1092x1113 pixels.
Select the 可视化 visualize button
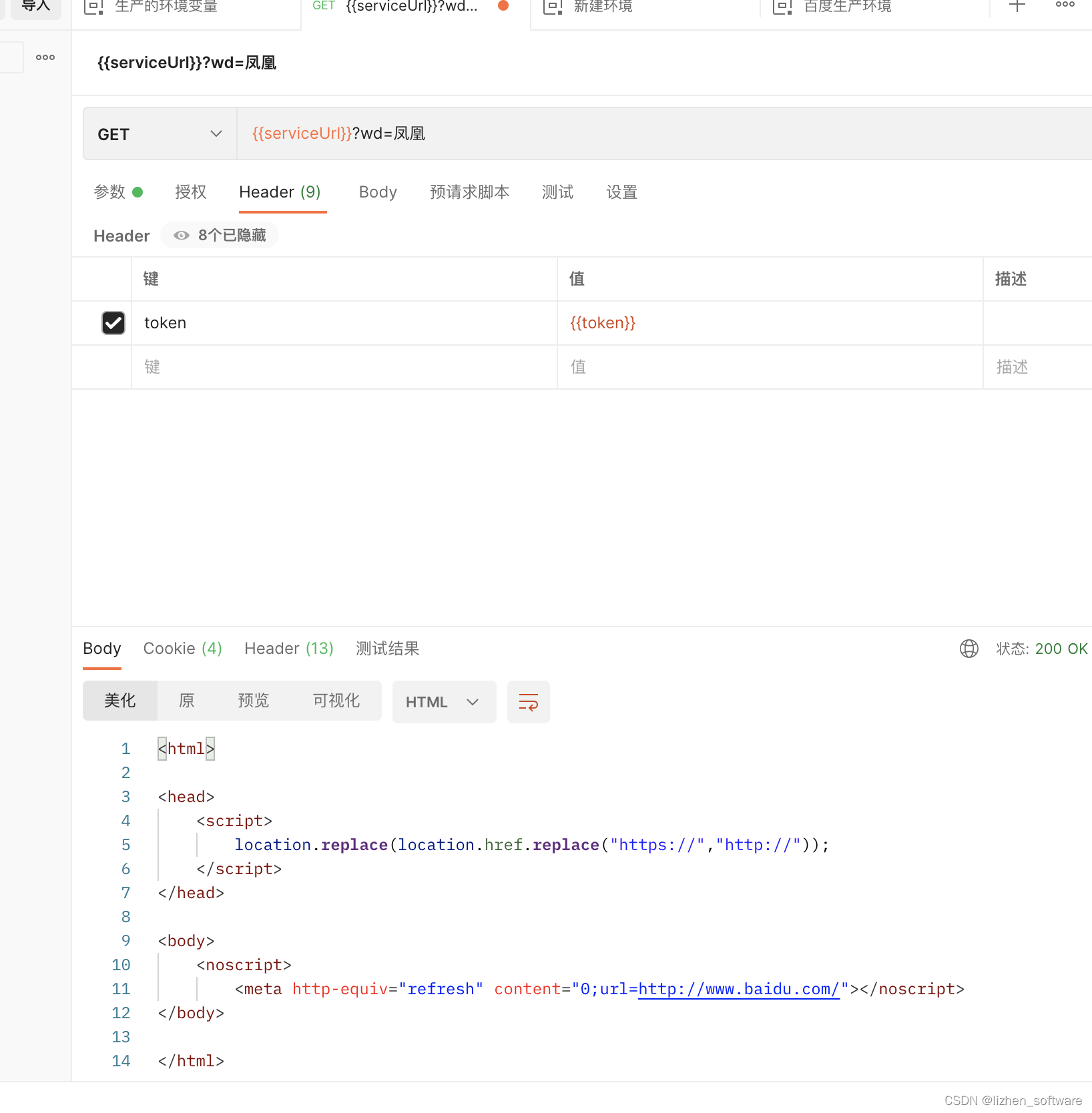(x=336, y=701)
